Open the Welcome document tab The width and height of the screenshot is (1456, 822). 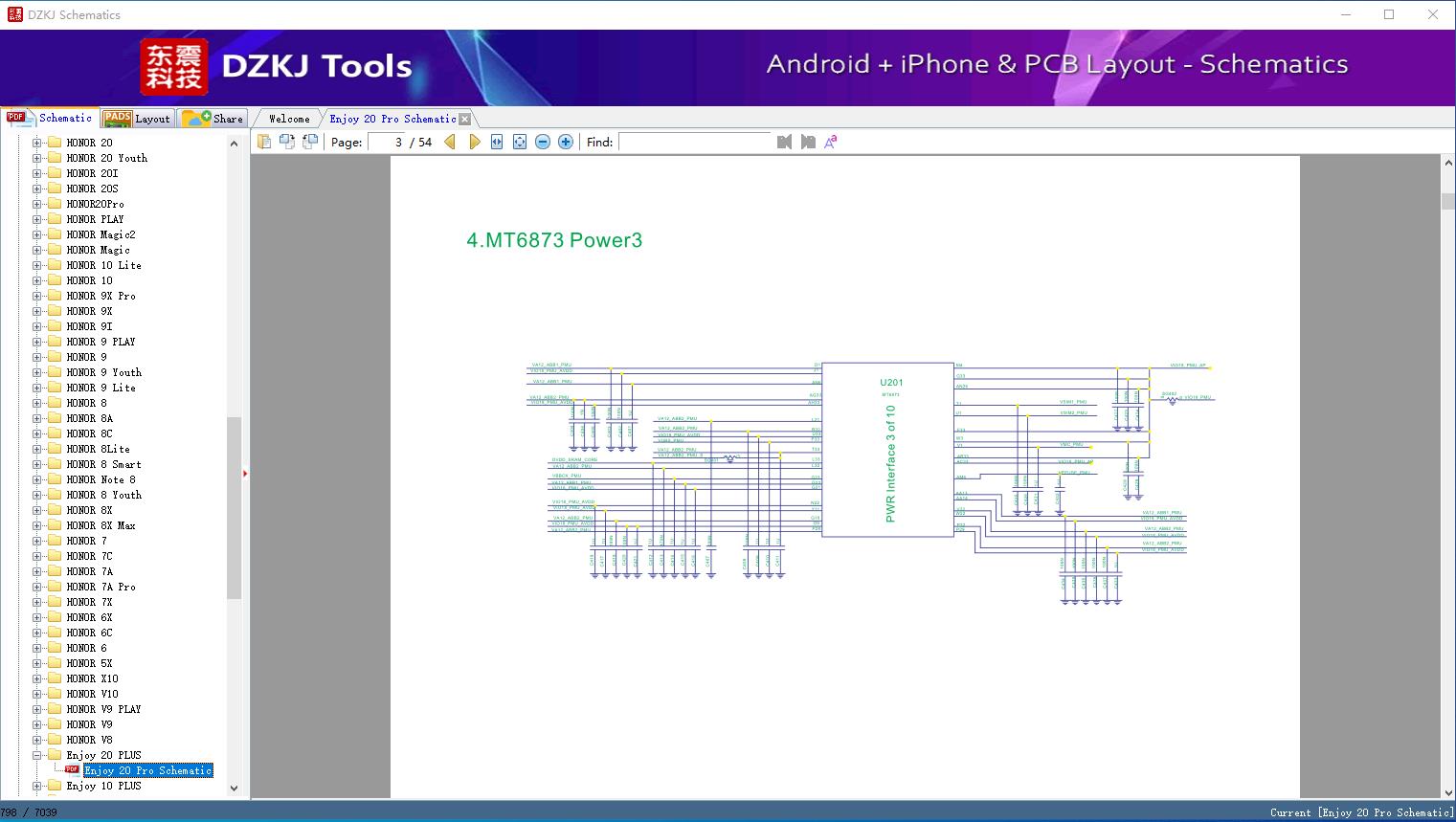click(289, 119)
